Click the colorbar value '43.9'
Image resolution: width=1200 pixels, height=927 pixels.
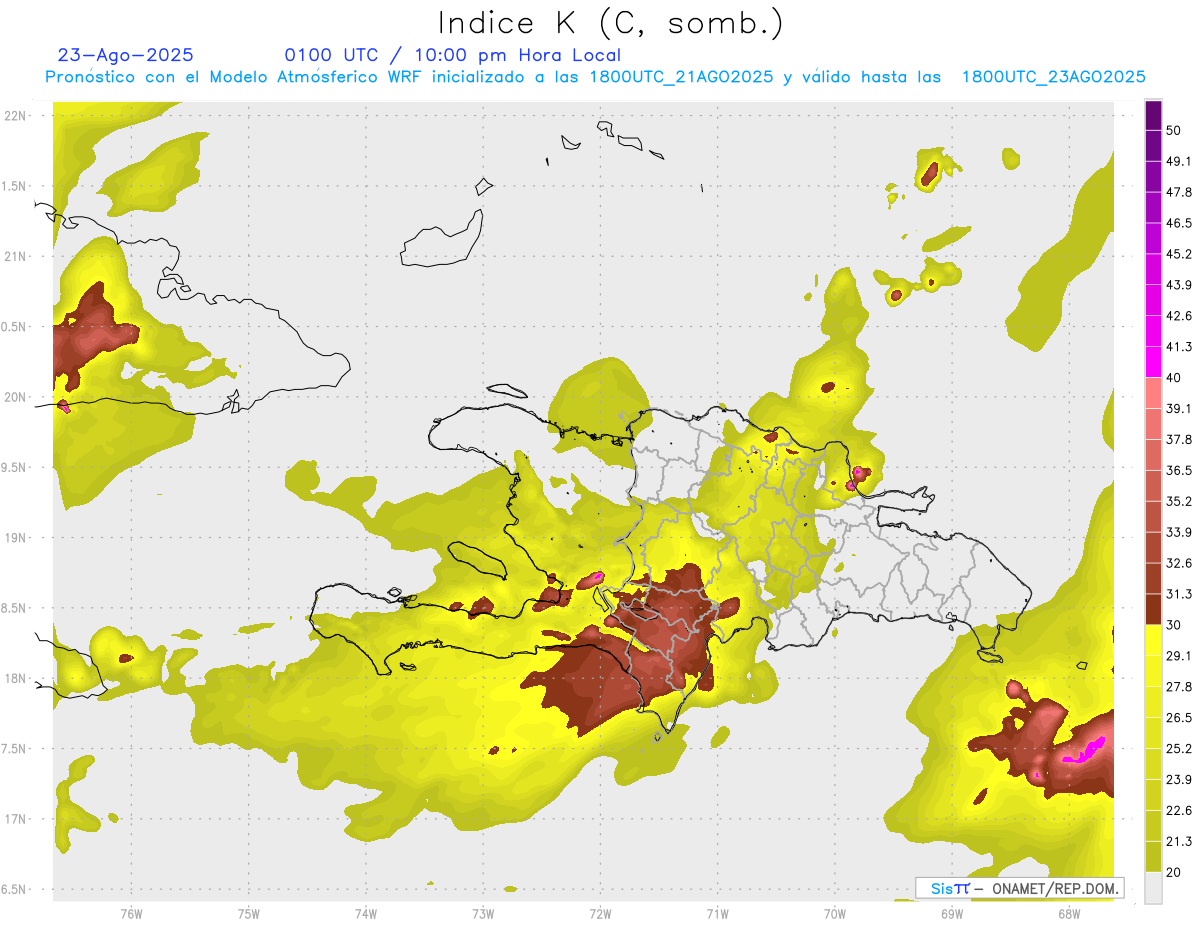1178,285
